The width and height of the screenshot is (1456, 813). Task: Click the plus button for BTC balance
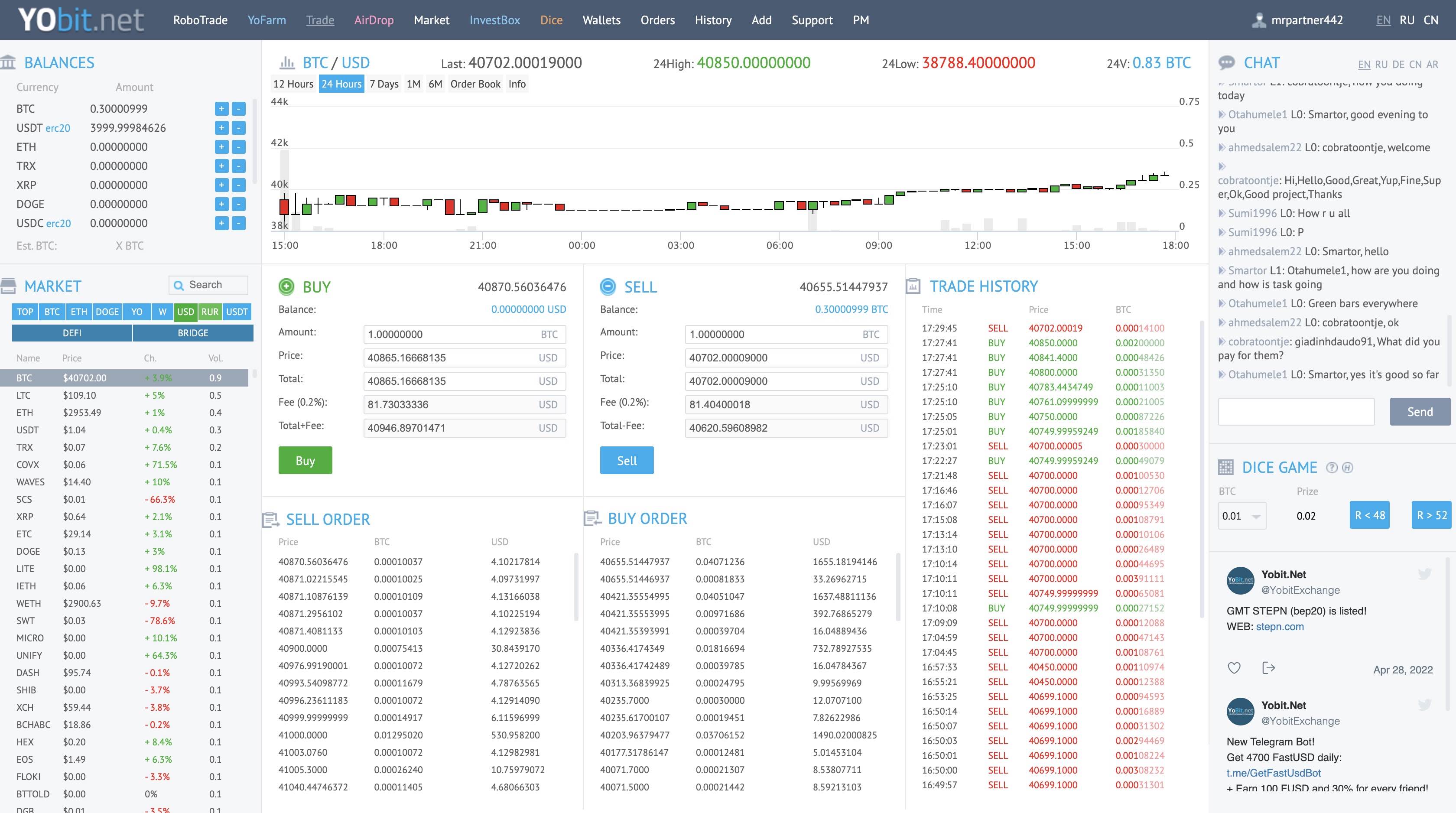(221, 108)
